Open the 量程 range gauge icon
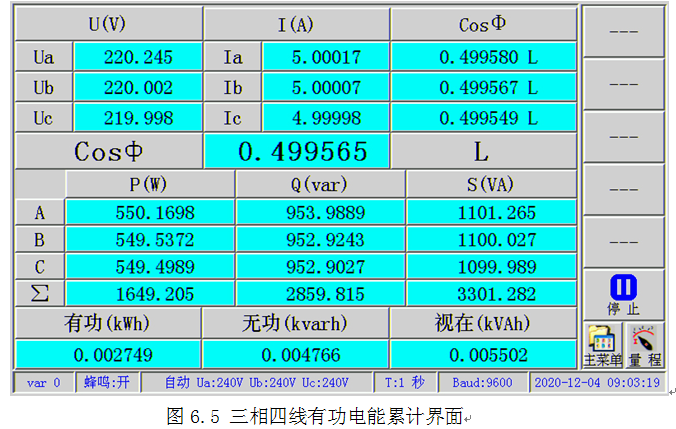The image size is (676, 429). [644, 346]
